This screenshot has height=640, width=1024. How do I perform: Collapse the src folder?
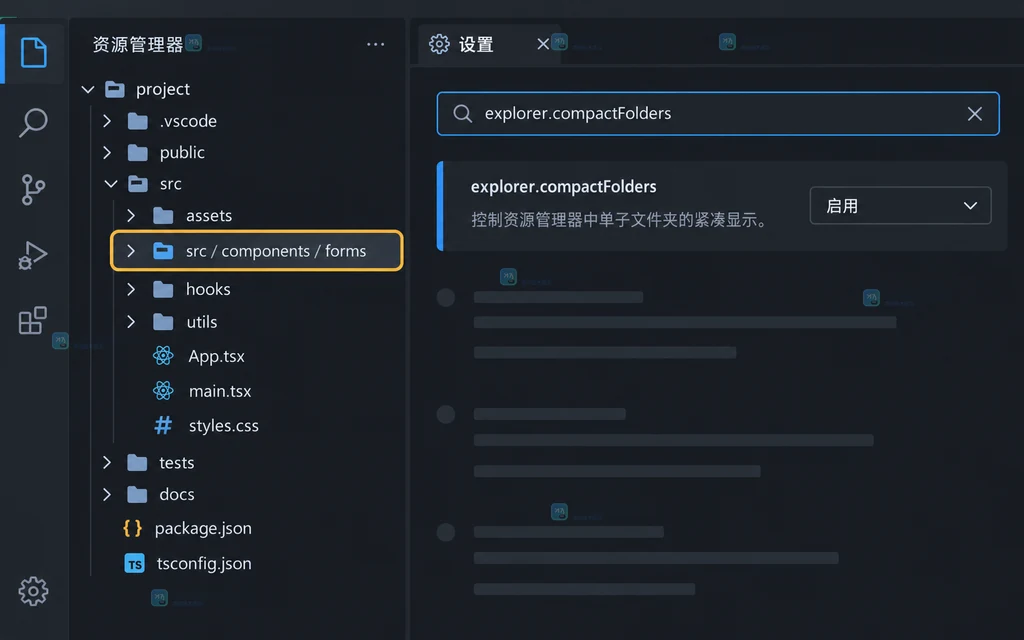111,184
